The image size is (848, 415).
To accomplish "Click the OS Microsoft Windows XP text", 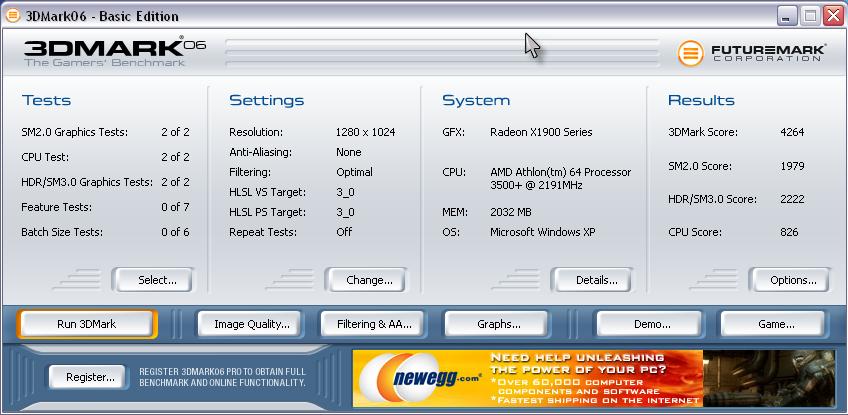I will coord(542,232).
